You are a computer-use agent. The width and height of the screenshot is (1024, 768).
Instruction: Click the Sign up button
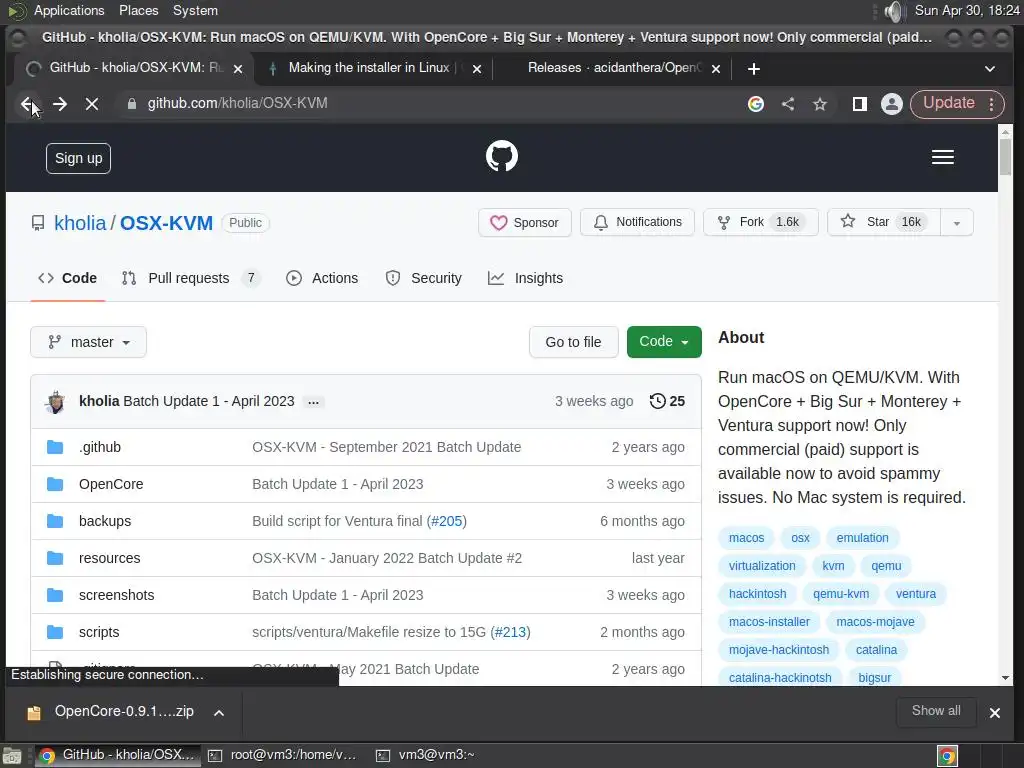coord(78,159)
